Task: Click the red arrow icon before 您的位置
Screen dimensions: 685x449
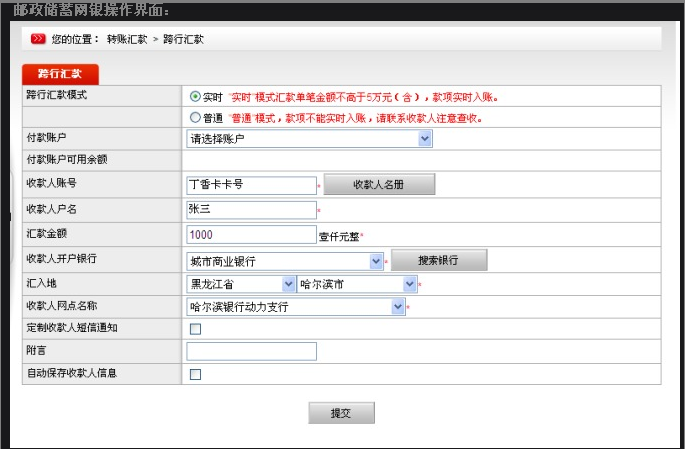Action: point(37,39)
